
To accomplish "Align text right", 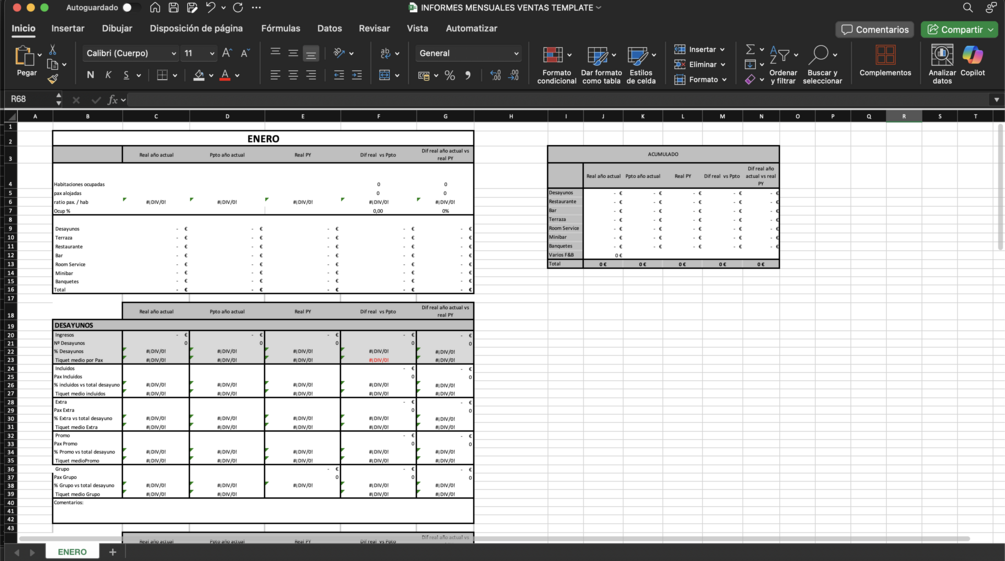I will [311, 75].
